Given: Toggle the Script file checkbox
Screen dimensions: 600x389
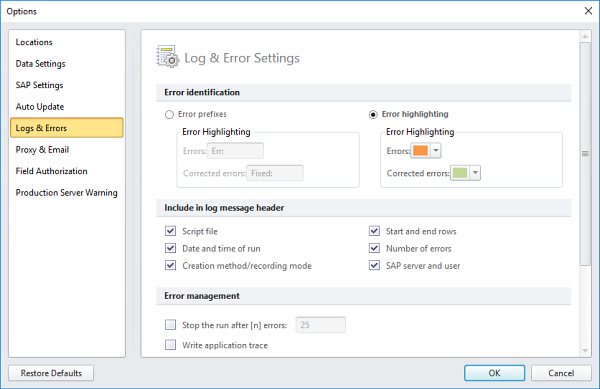Looking at the screenshot, I should pyautogui.click(x=171, y=231).
